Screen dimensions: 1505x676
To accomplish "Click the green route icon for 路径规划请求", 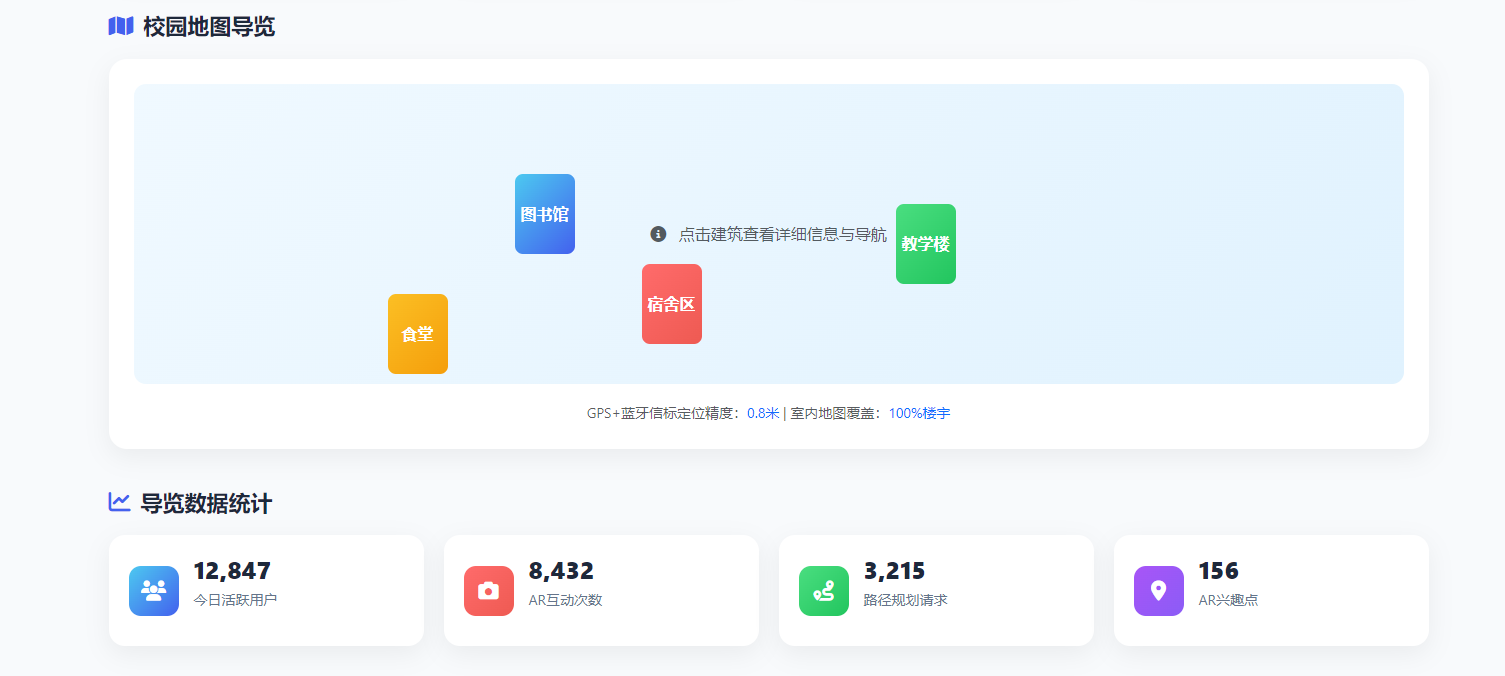I will click(x=824, y=591).
